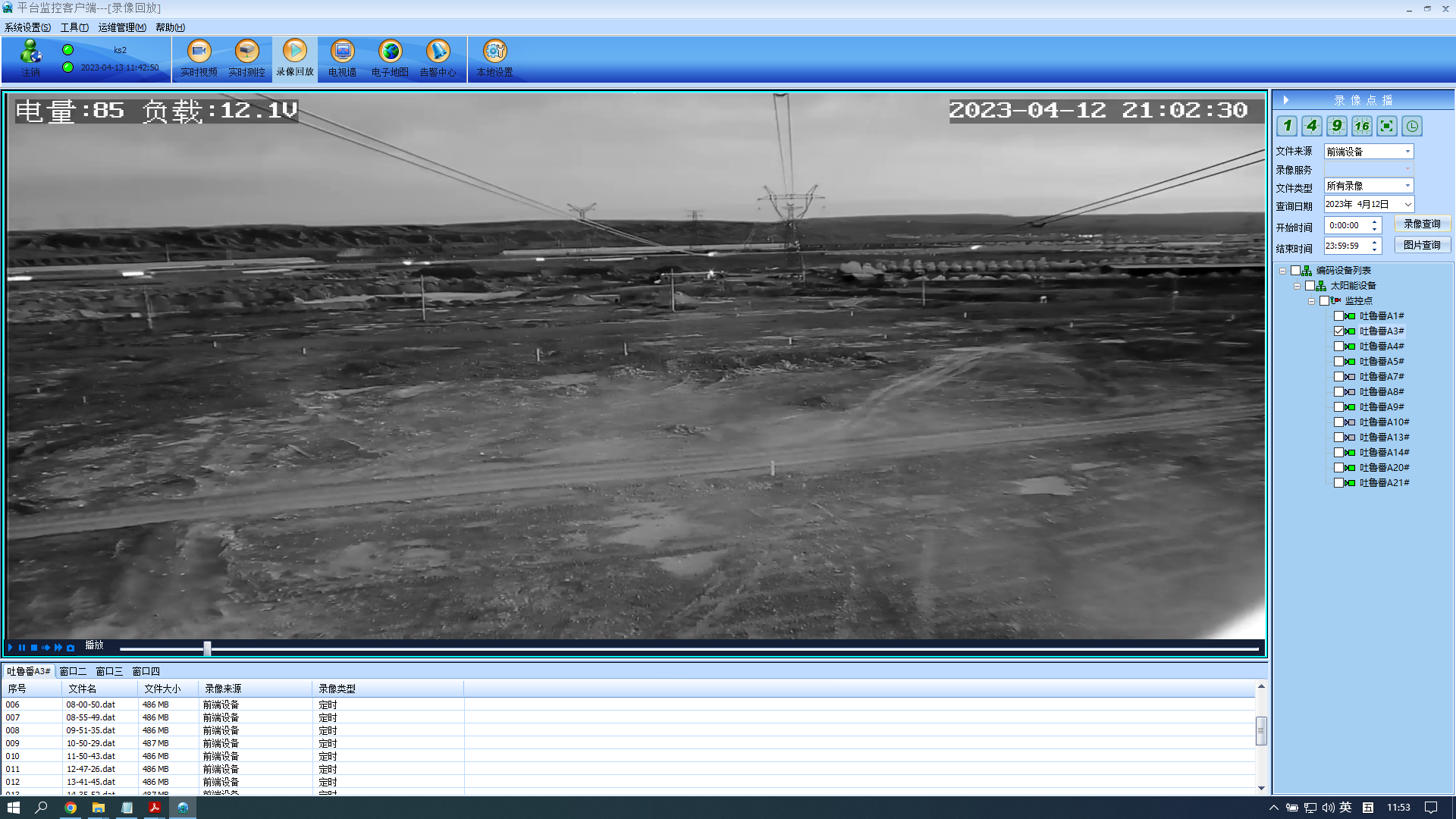
Task: Switch to the 窗口二 tab
Action: point(73,671)
